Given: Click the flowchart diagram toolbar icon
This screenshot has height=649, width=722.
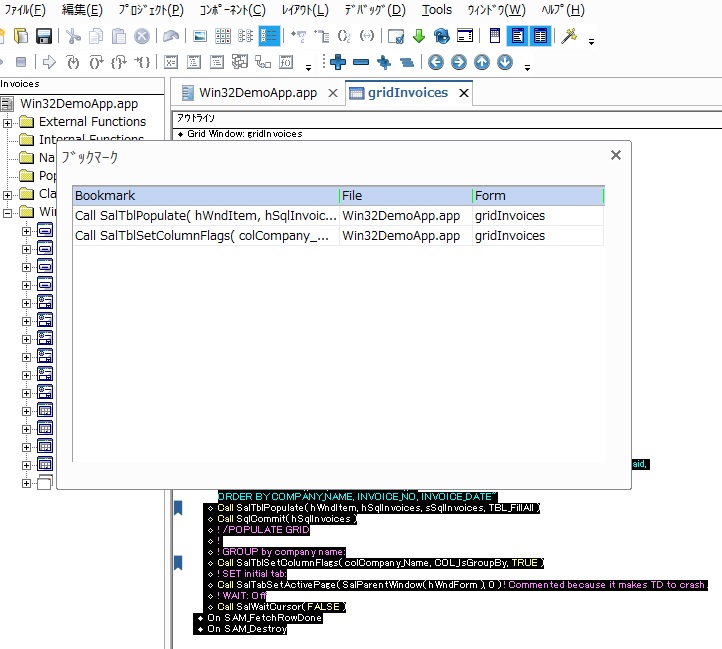Looking at the screenshot, I should tap(263, 62).
